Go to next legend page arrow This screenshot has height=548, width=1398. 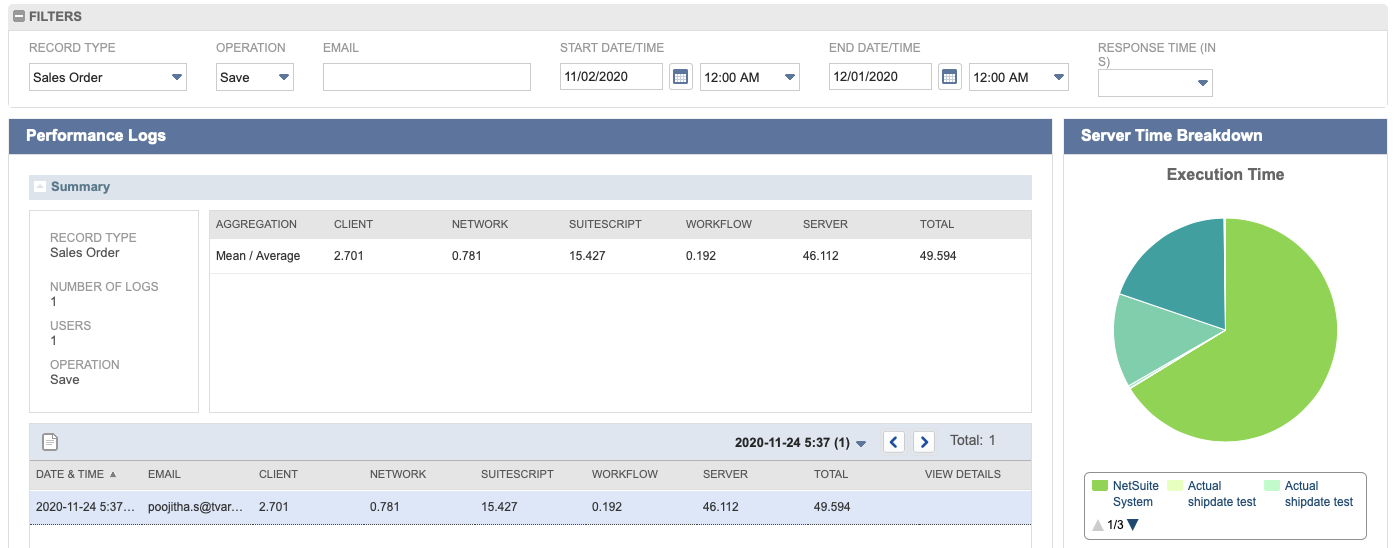point(1133,525)
